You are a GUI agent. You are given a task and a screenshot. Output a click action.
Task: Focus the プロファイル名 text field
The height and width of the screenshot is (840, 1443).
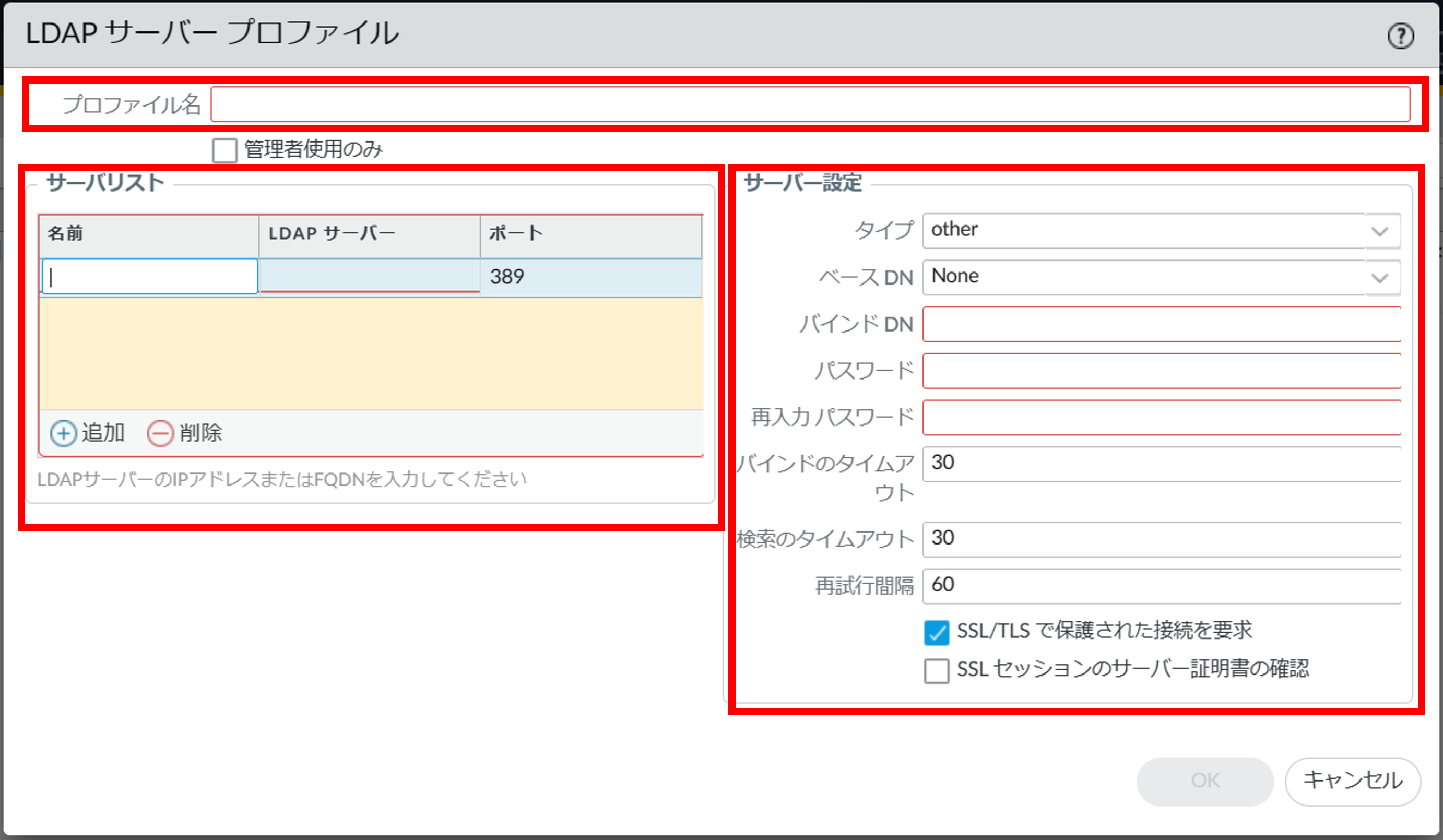coord(810,105)
